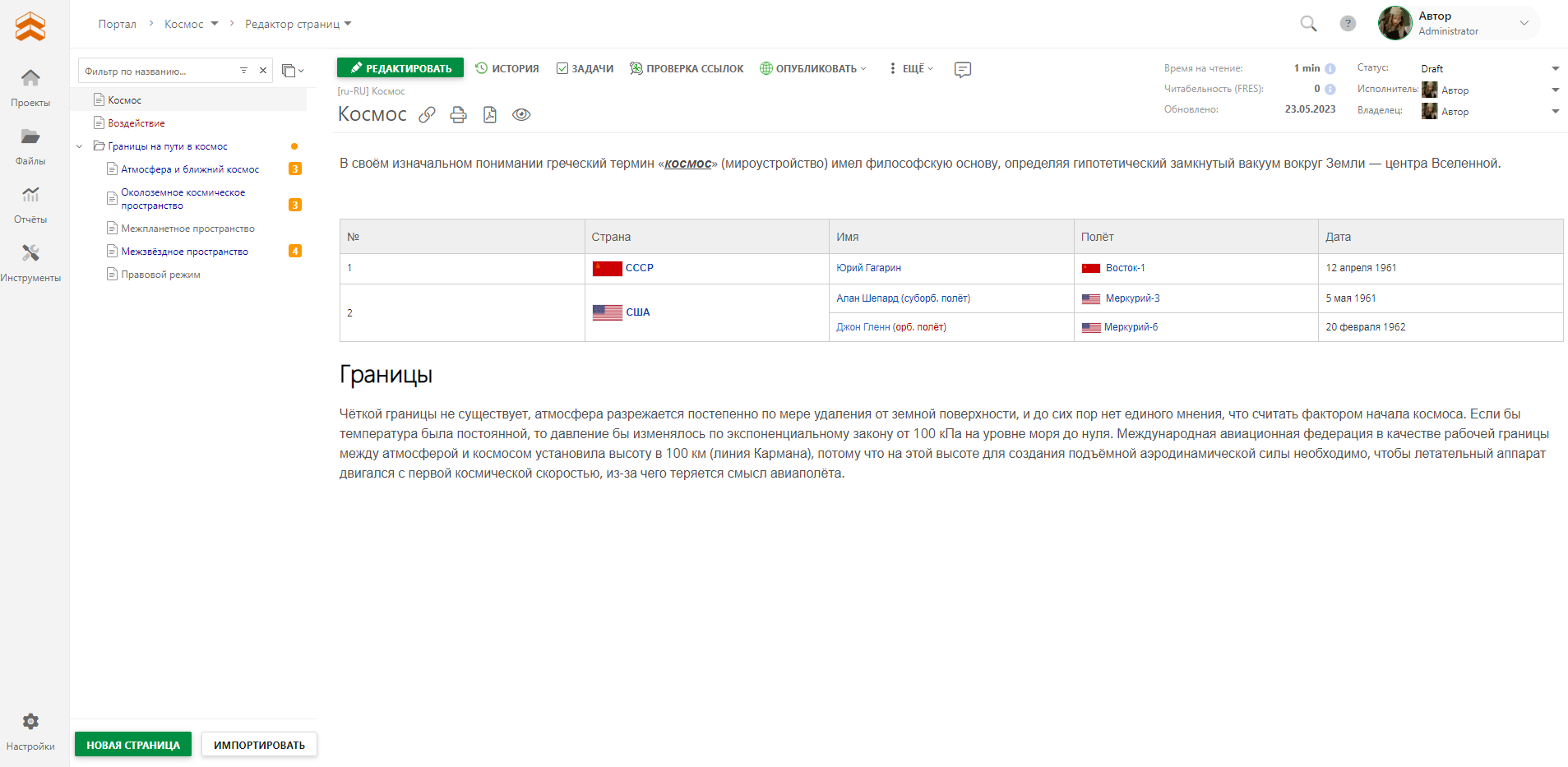This screenshot has width=1568, height=767.
Task: Copy page link icon next to Космос title
Action: pyautogui.click(x=427, y=115)
